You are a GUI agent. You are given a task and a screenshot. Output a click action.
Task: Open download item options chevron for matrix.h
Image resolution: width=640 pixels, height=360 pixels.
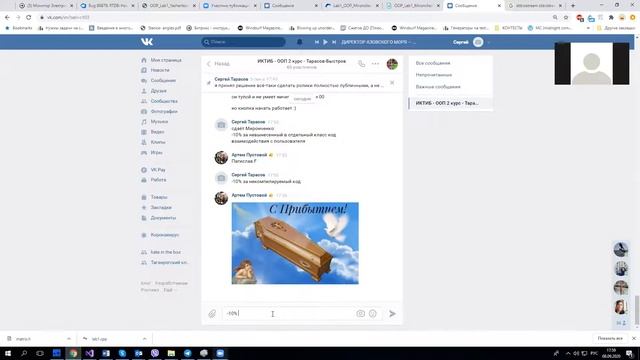click(69, 339)
